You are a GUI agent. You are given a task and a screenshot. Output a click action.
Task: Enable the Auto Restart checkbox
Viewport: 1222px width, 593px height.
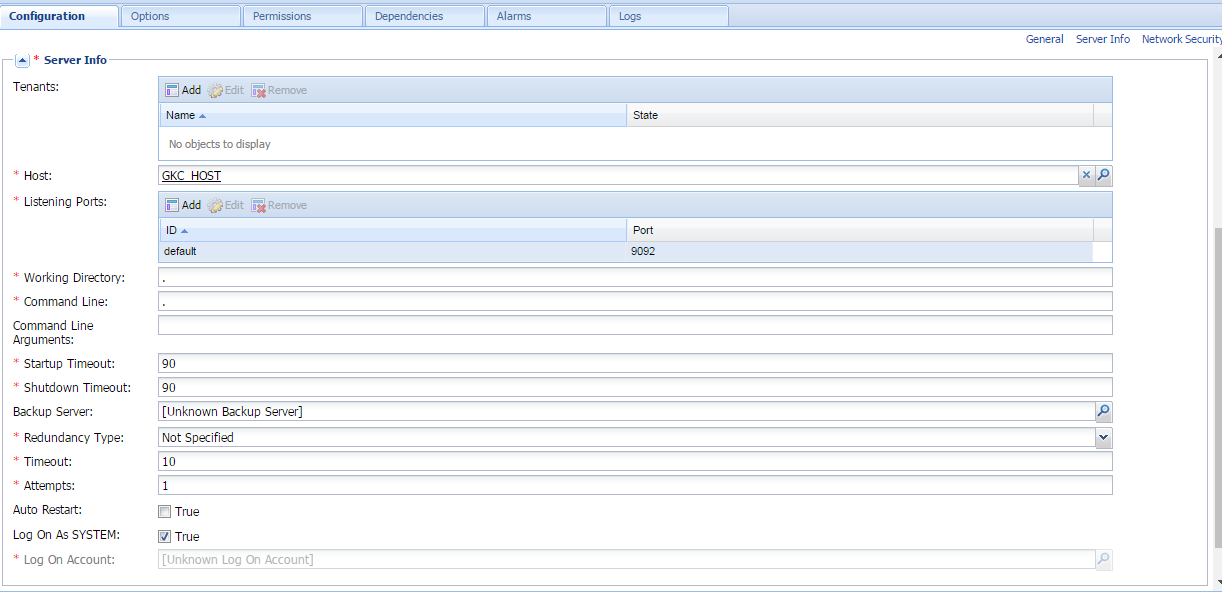point(165,512)
